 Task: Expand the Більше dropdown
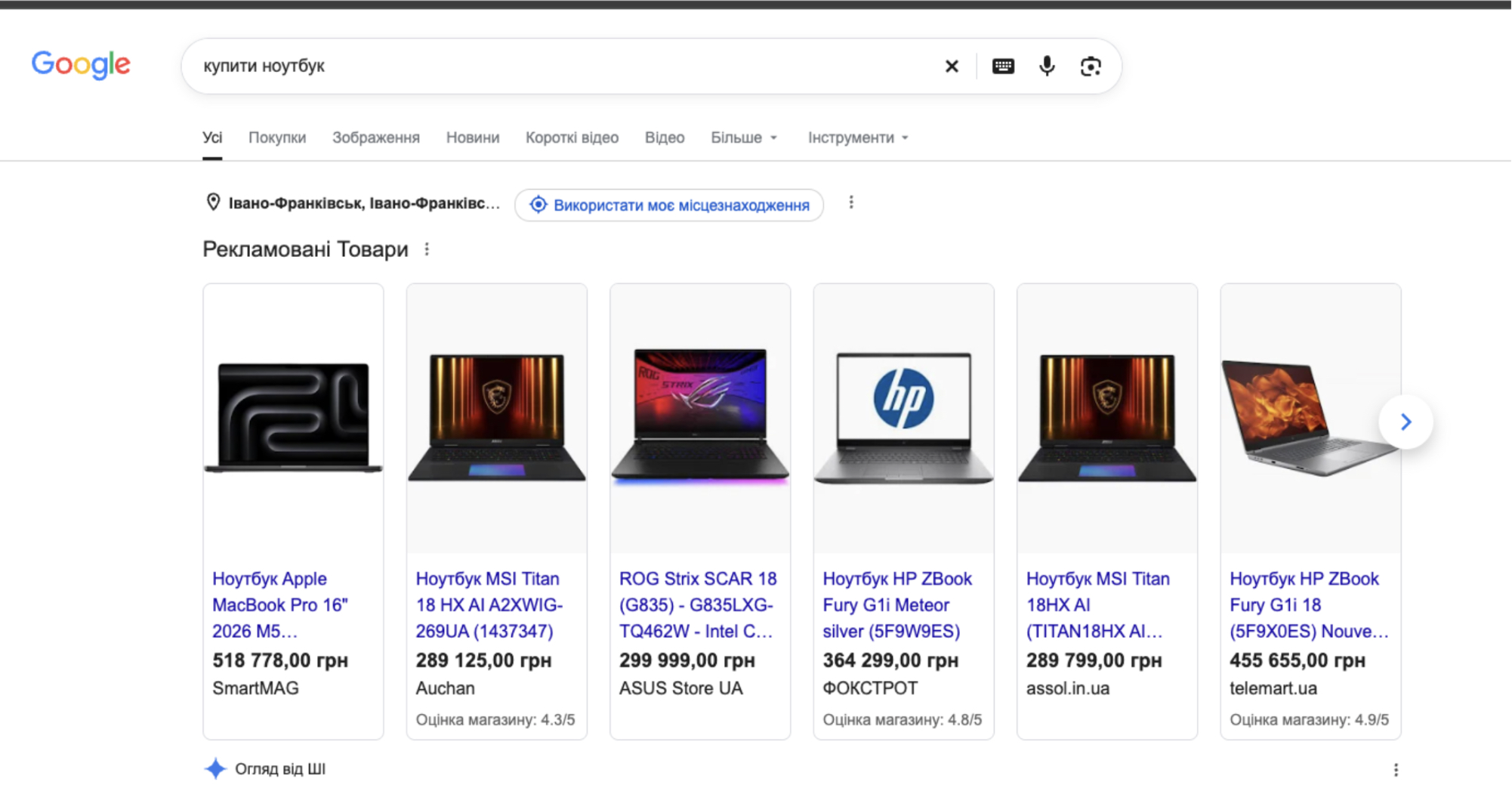(744, 138)
